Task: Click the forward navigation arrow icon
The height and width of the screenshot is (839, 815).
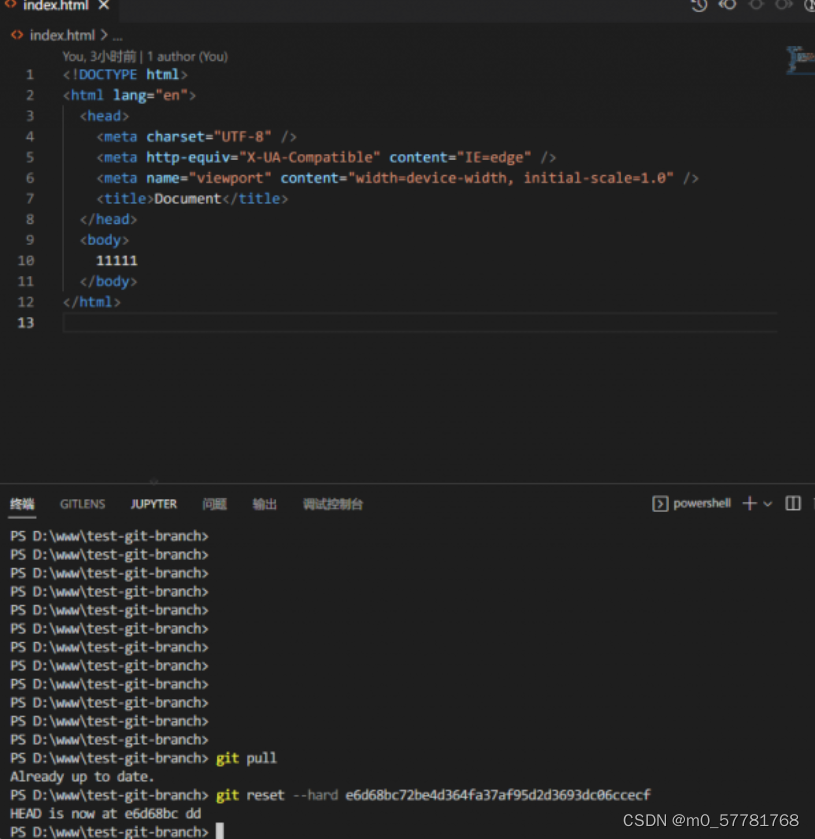Action: point(785,6)
